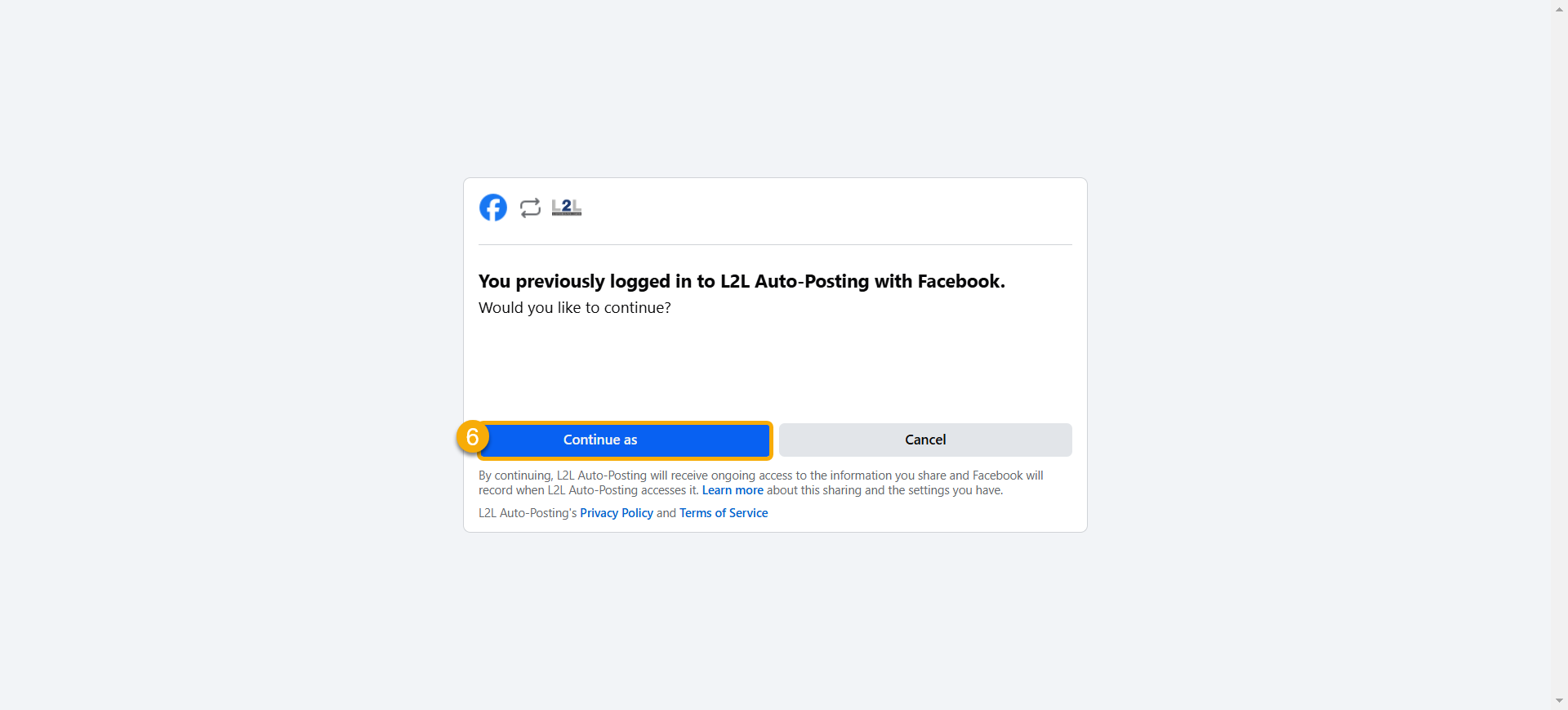Click Cancel to decline continuing
The width and height of the screenshot is (1568, 710).
(x=925, y=440)
